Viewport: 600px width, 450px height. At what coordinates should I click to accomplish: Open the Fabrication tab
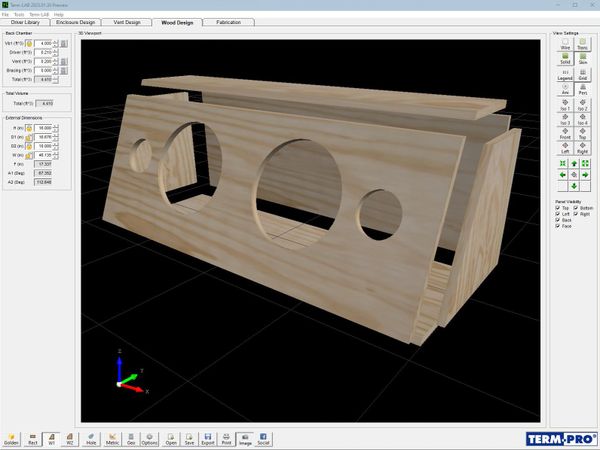pos(228,22)
